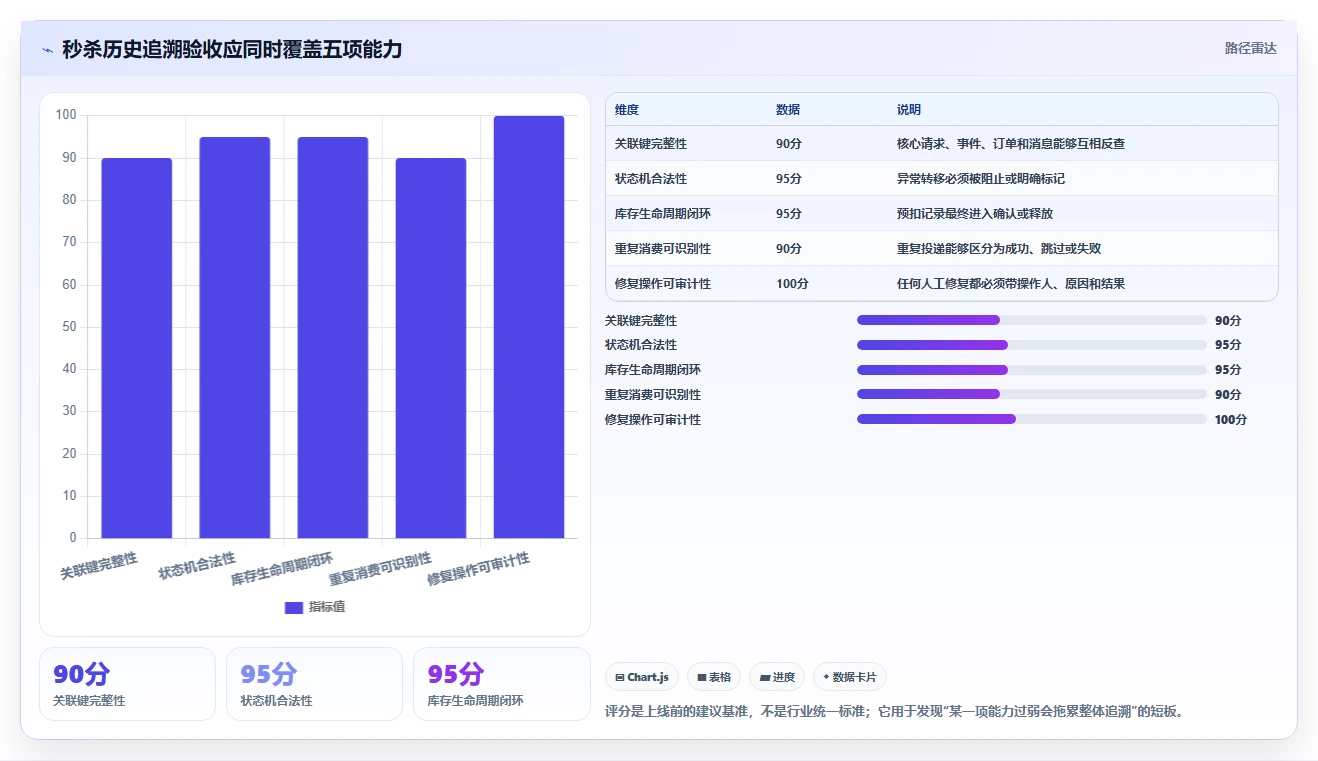Click the 说明 column header
This screenshot has height=761, width=1318.
click(909, 110)
